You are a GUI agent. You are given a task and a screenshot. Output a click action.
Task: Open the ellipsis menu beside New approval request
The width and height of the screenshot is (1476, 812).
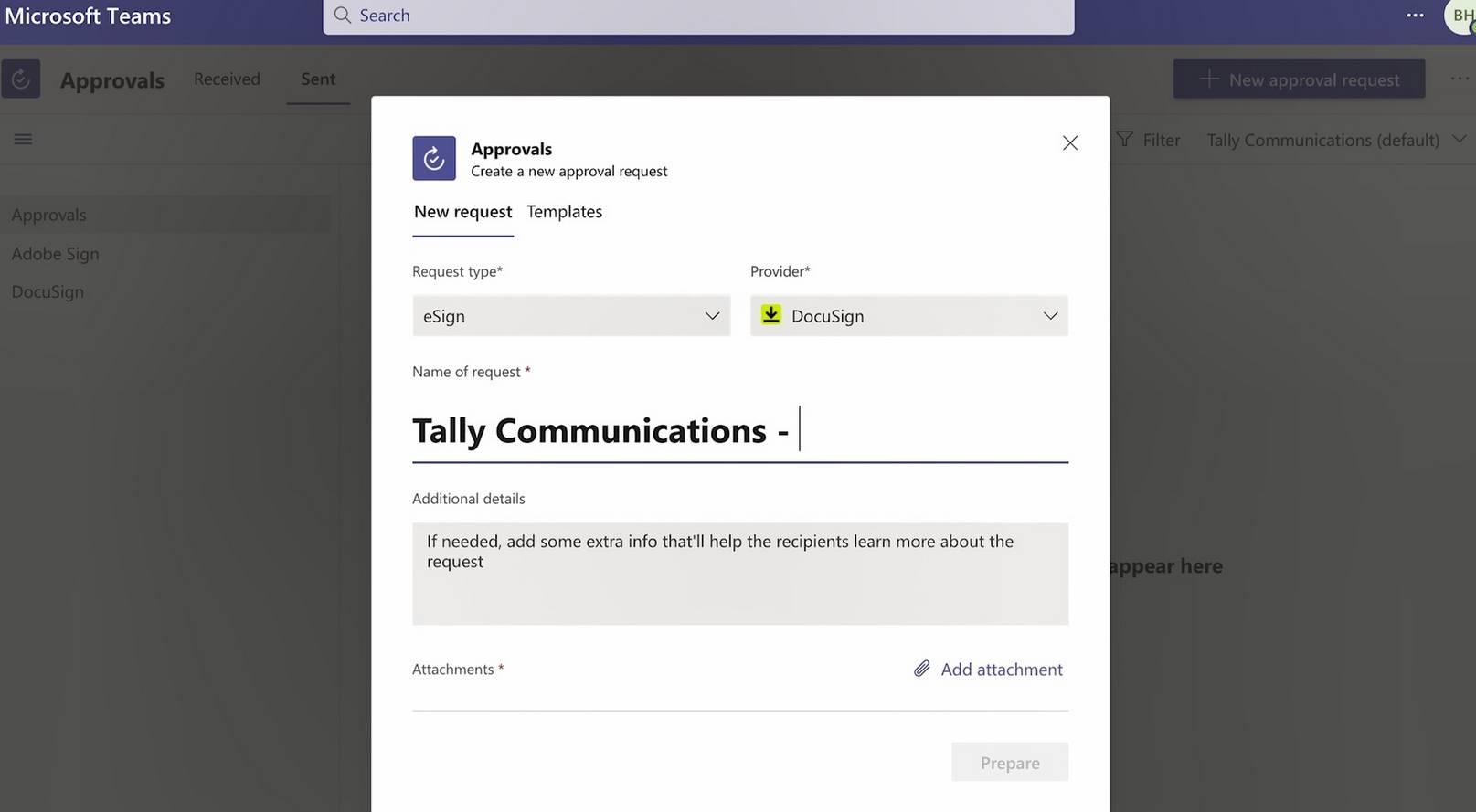tap(1460, 79)
